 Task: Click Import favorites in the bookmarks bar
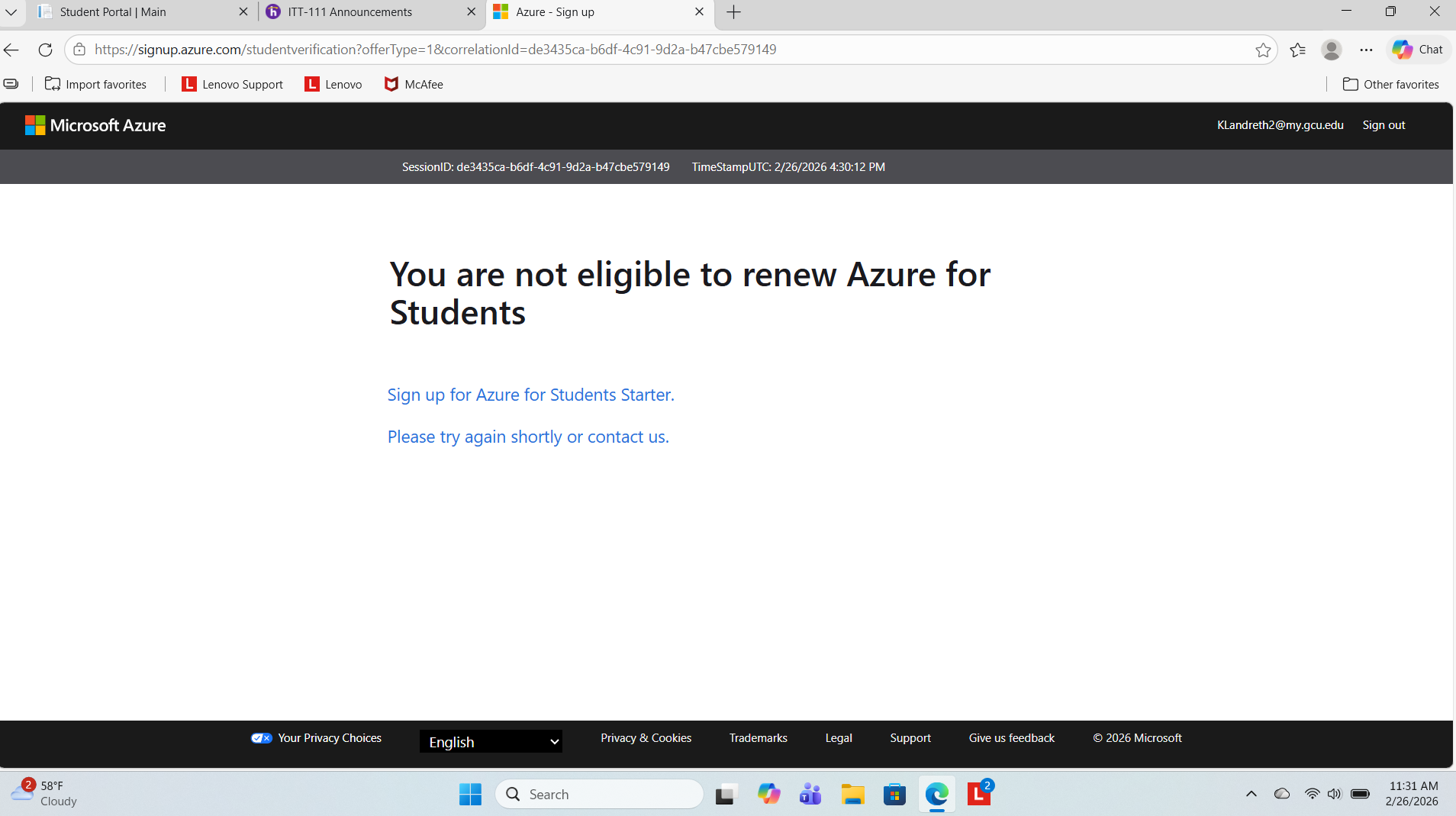click(x=96, y=85)
